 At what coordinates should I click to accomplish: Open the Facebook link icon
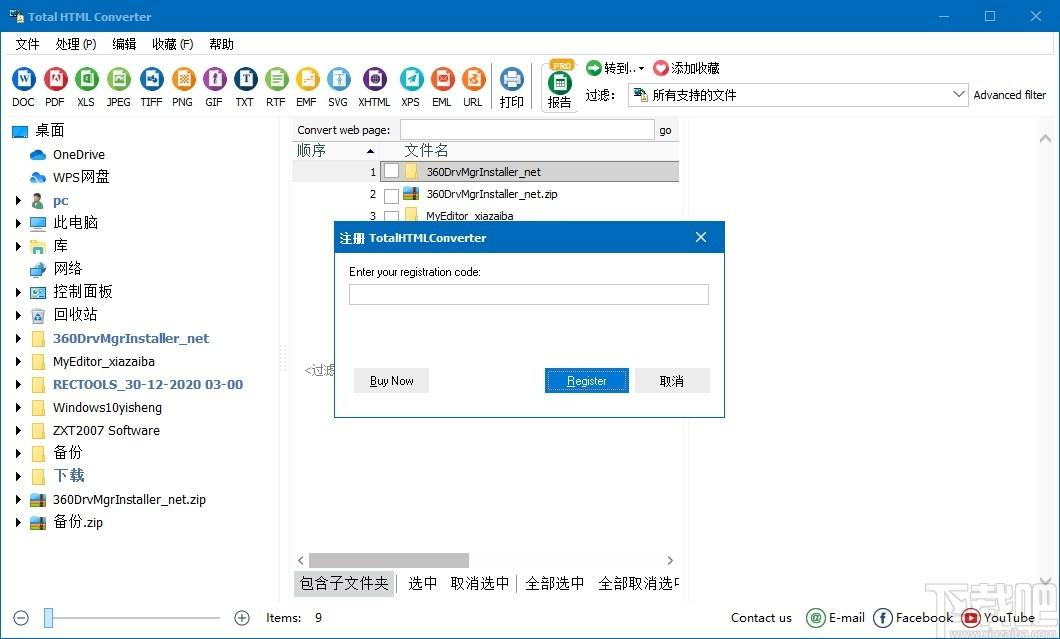882,617
